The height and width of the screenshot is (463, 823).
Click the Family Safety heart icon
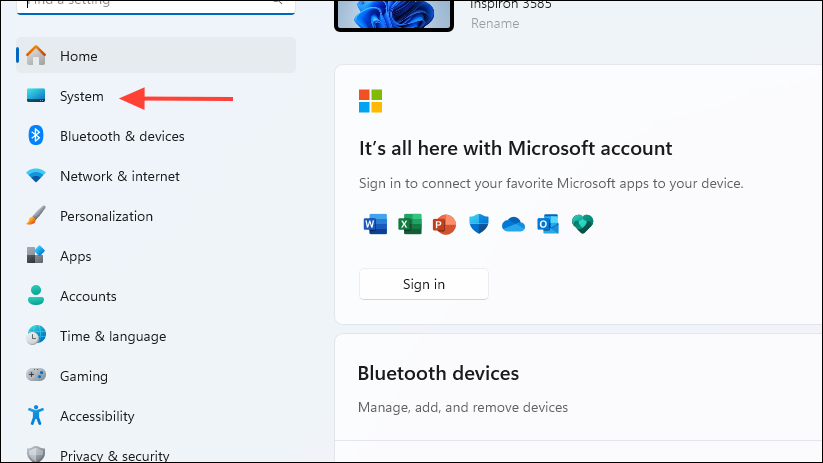583,224
